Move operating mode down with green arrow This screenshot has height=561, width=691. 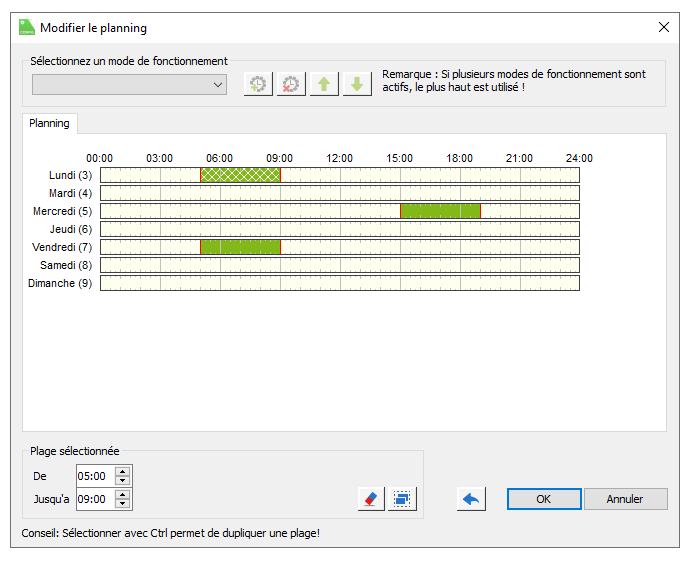(x=357, y=85)
